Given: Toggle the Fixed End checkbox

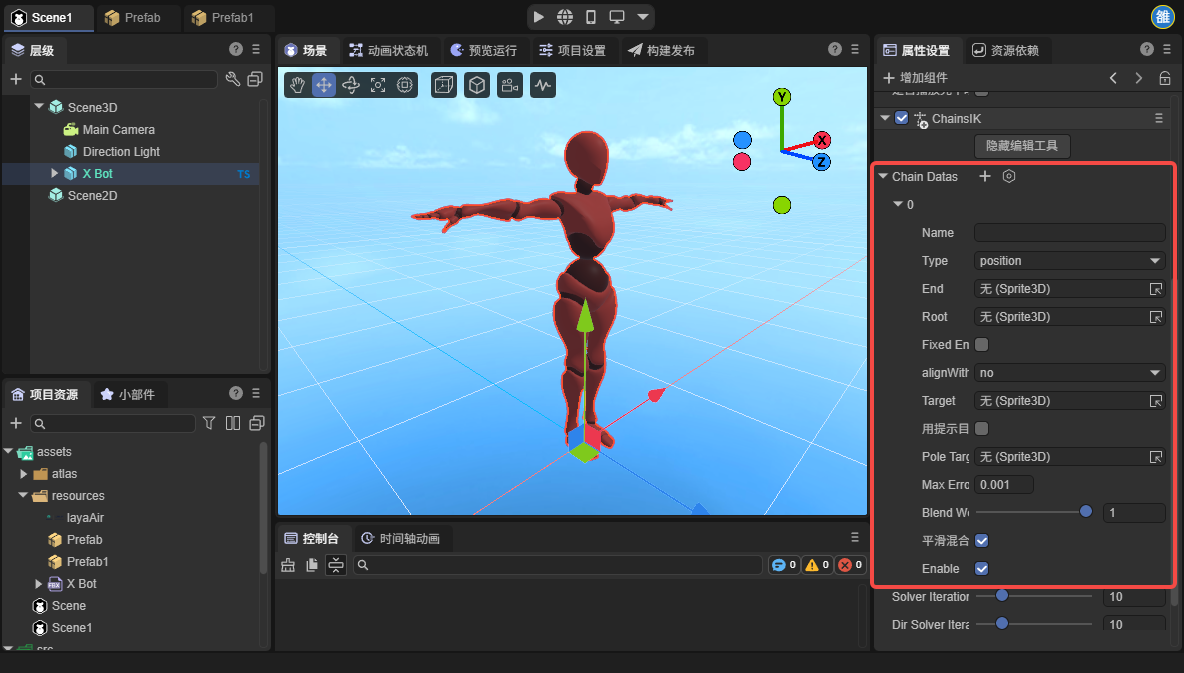Looking at the screenshot, I should click(x=982, y=344).
